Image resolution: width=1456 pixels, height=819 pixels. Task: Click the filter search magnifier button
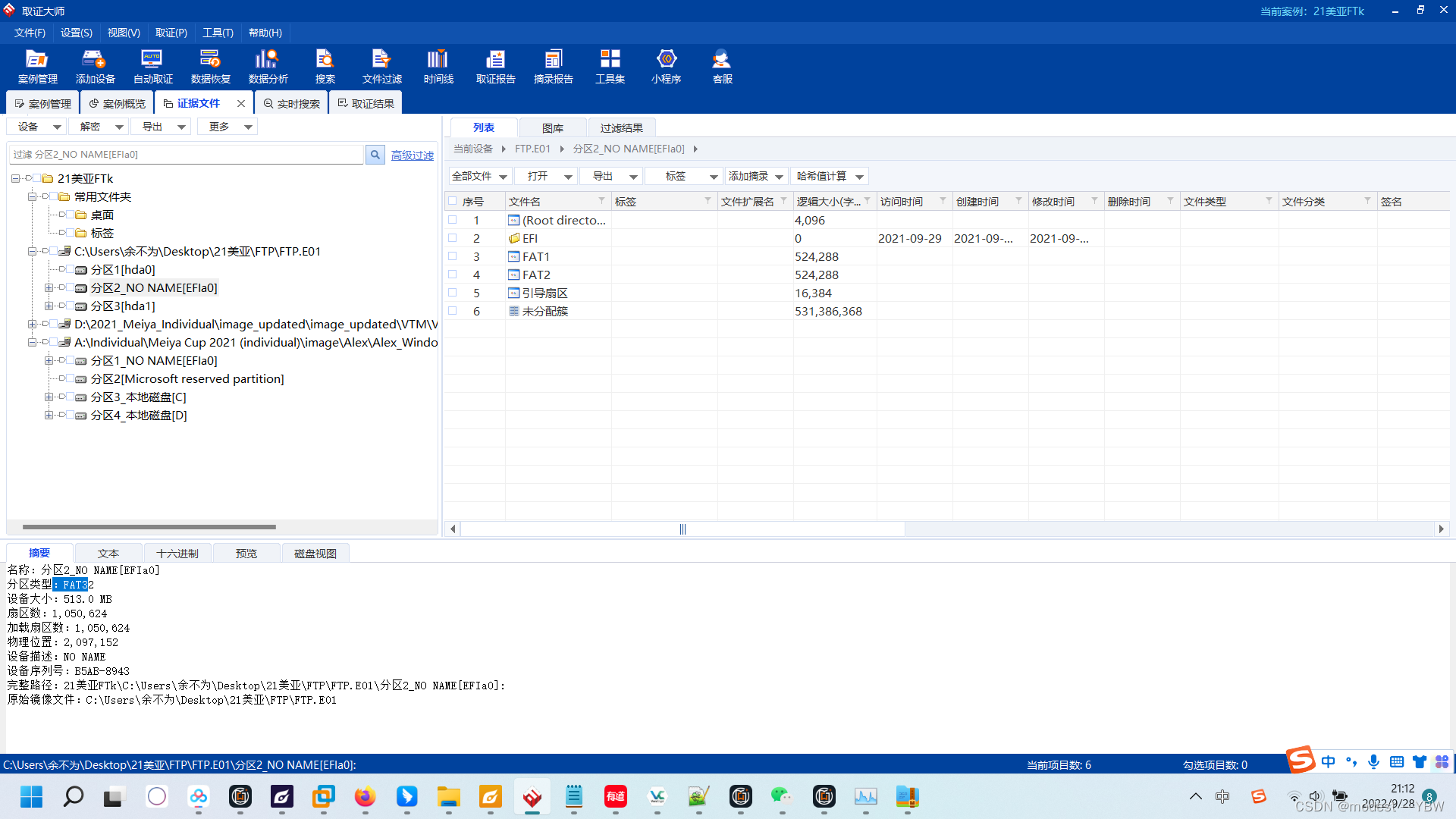coord(375,155)
